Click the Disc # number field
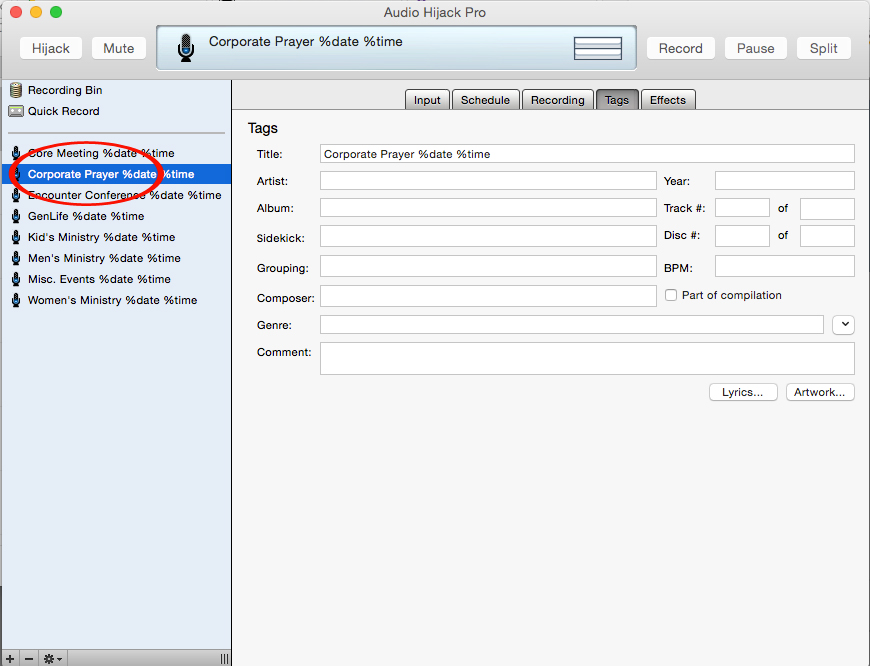The height and width of the screenshot is (666, 870). pyautogui.click(x=742, y=236)
